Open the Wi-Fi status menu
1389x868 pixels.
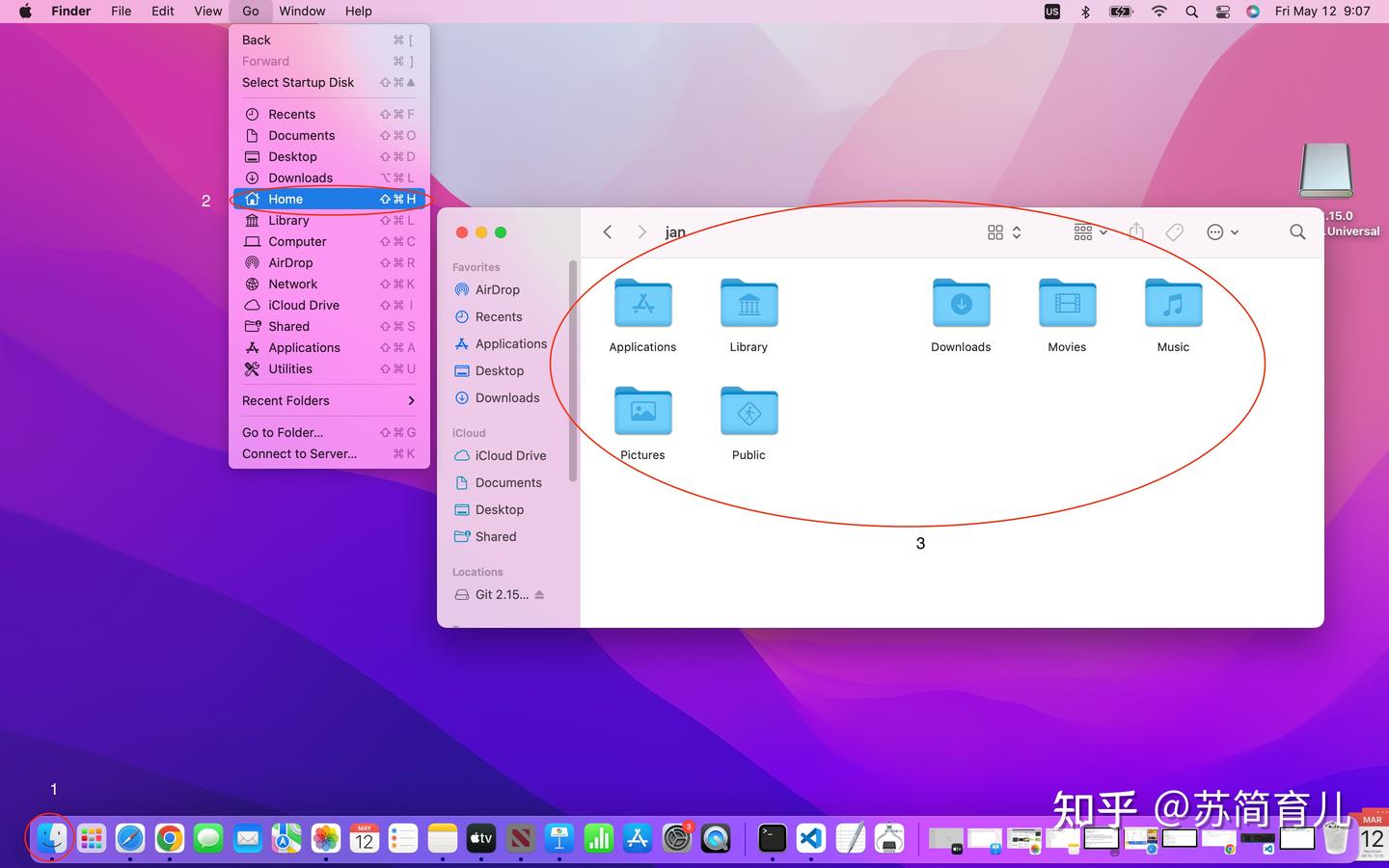(1159, 12)
